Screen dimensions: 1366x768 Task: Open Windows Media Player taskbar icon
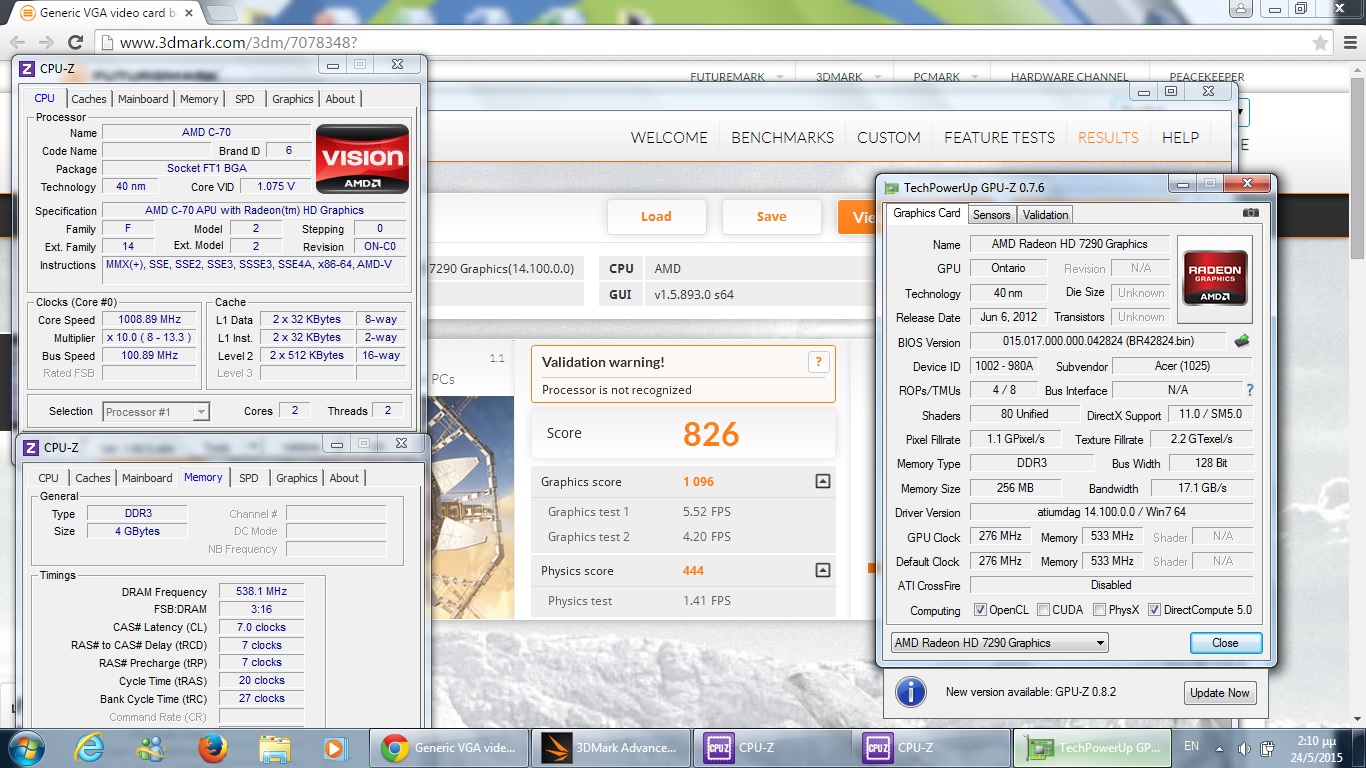(334, 747)
